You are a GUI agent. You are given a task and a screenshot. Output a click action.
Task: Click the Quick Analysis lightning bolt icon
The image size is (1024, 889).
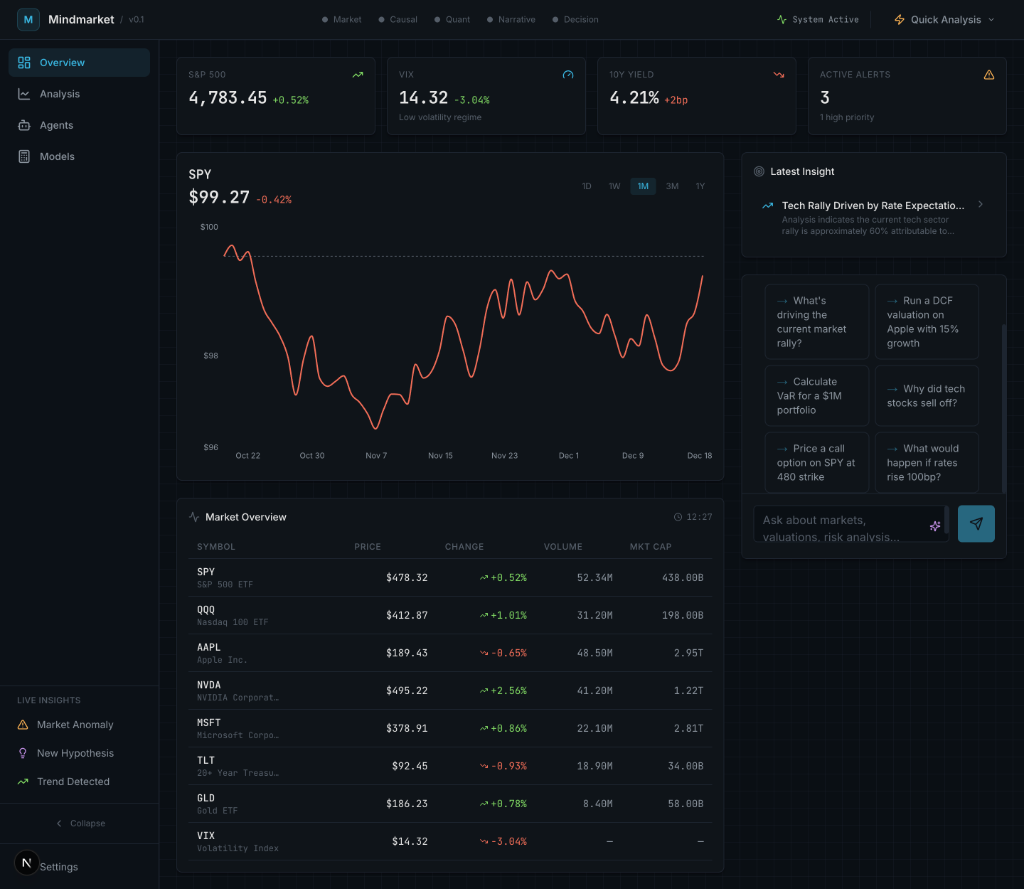tap(899, 20)
